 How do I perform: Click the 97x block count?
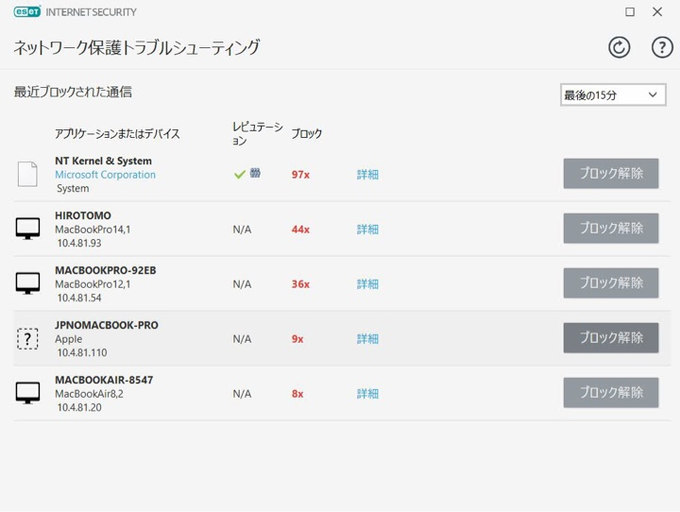click(x=301, y=175)
